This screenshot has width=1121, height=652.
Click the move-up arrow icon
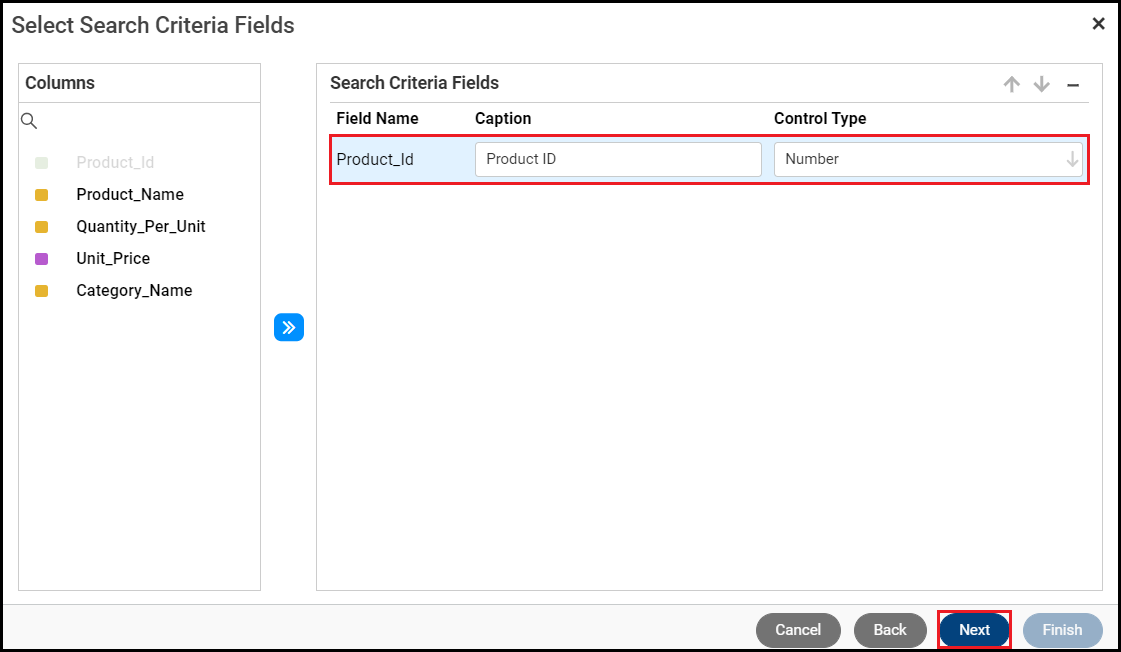pyautogui.click(x=1011, y=85)
